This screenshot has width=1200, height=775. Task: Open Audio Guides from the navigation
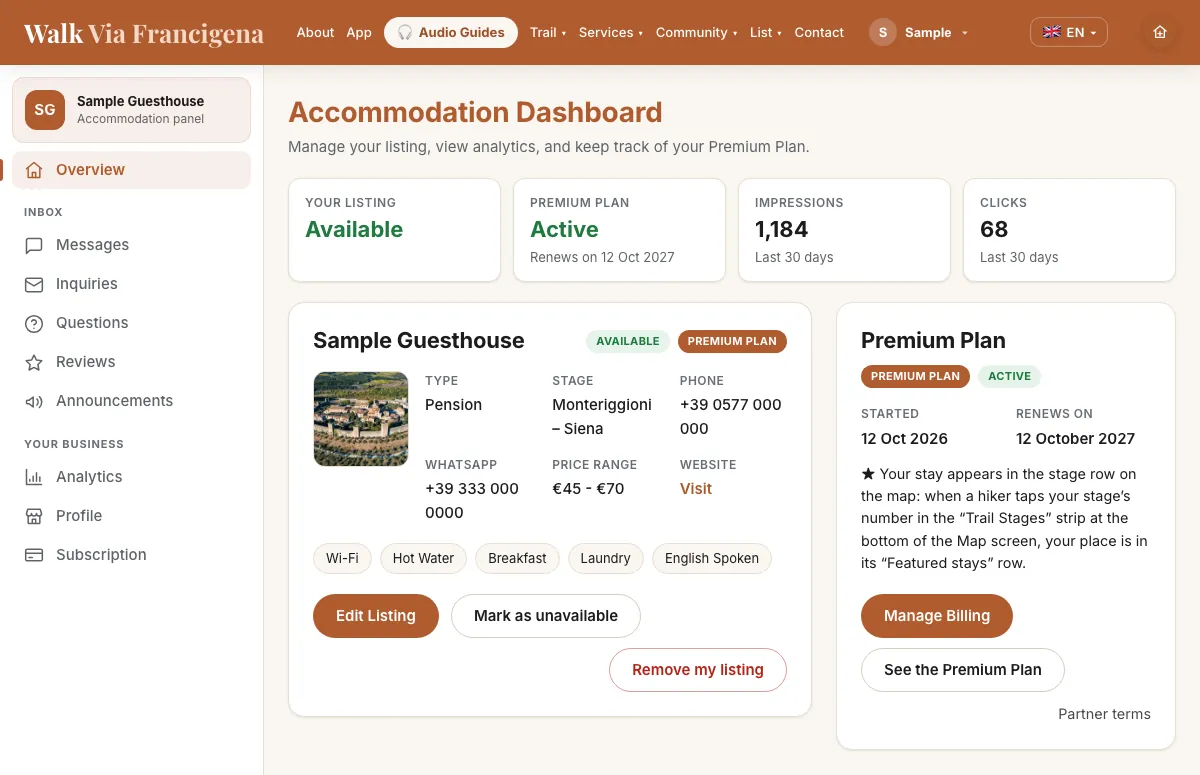click(x=451, y=32)
